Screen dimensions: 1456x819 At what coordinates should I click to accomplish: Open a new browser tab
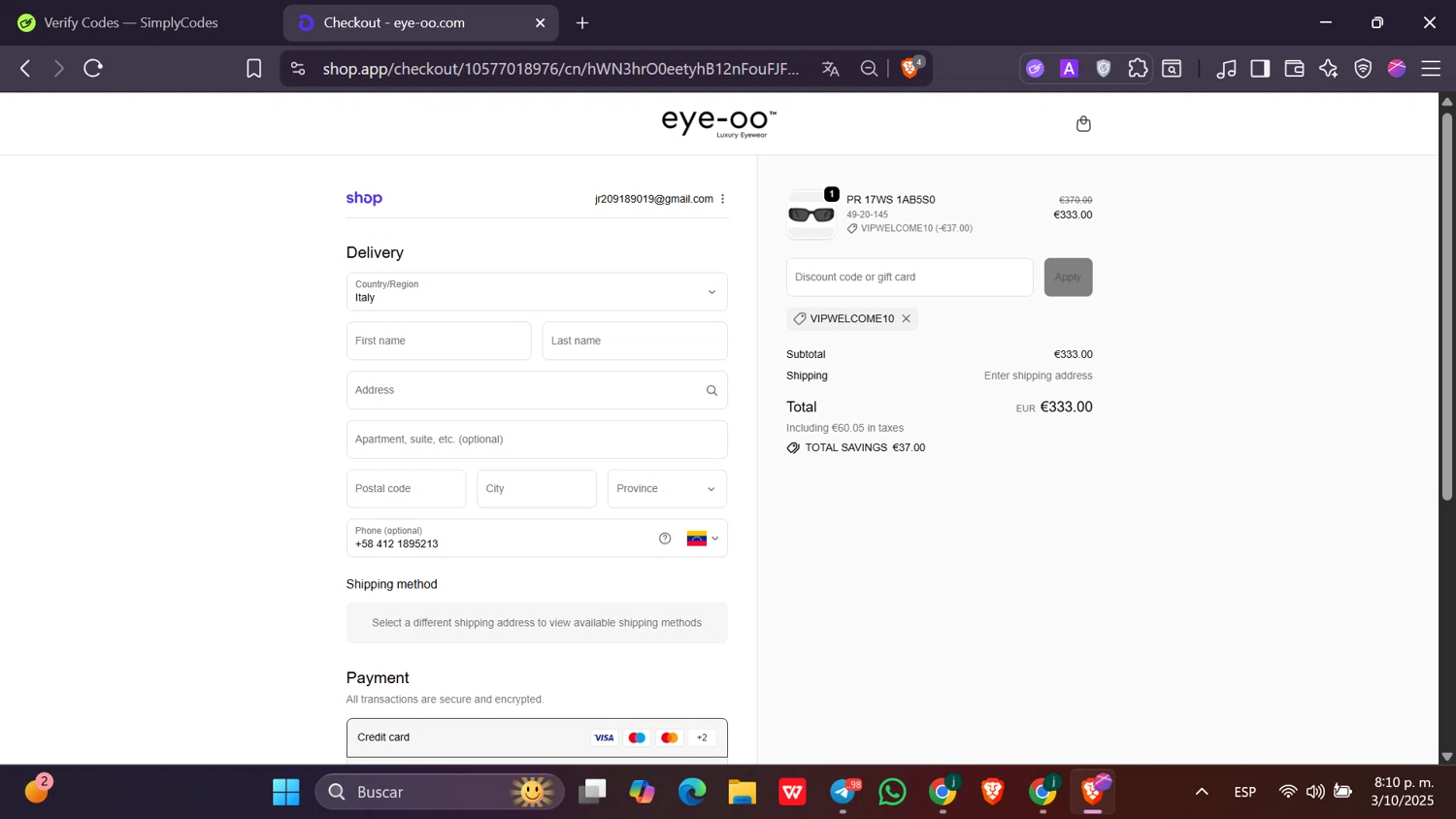[x=582, y=22]
